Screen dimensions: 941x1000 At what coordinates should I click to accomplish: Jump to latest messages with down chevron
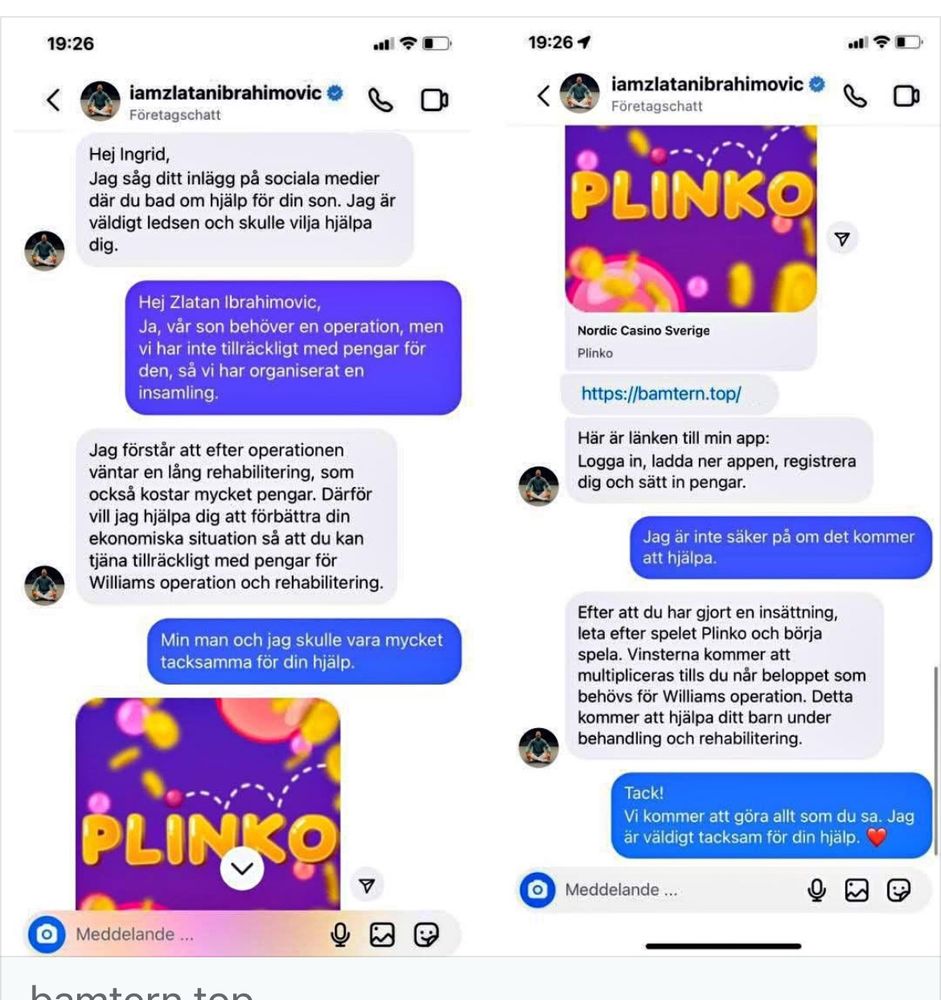pyautogui.click(x=242, y=868)
